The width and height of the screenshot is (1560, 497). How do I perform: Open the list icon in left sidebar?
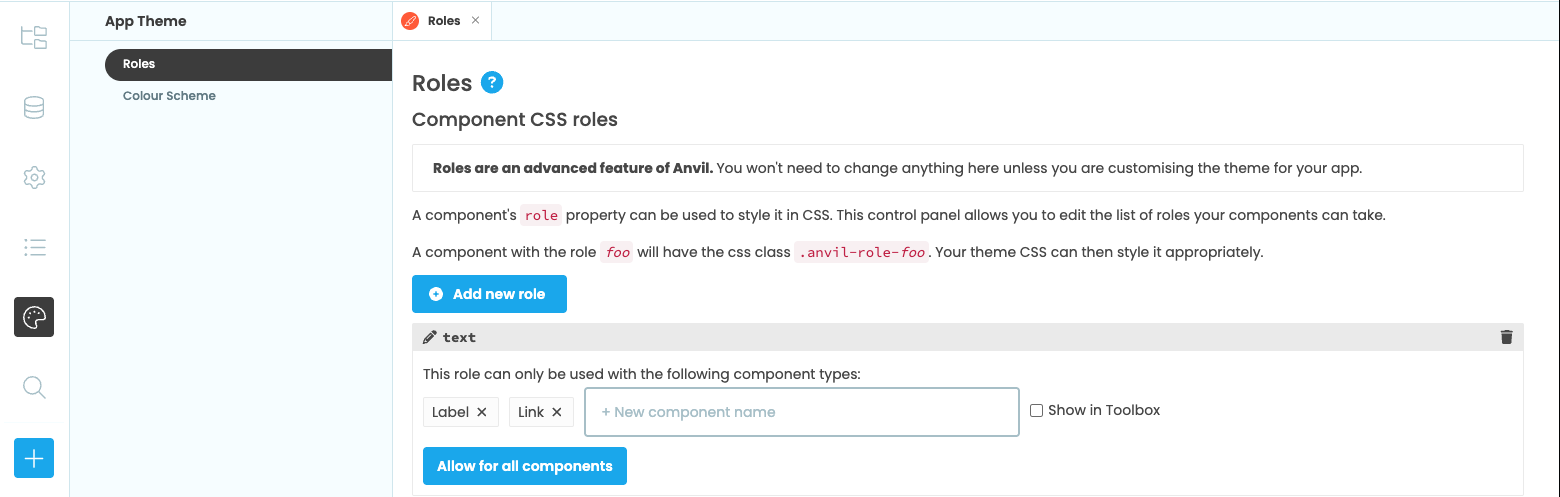click(34, 247)
